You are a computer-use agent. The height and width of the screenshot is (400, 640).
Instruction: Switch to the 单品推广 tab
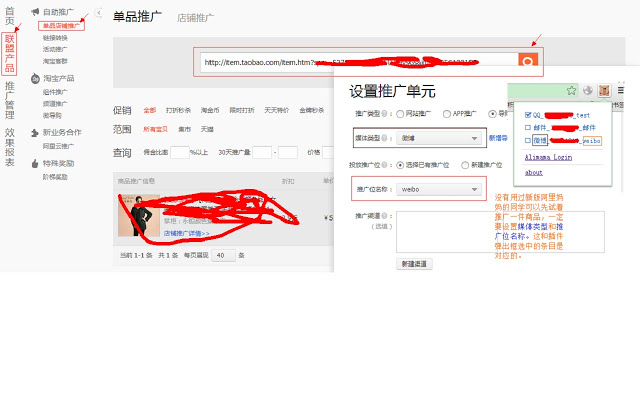pos(137,17)
